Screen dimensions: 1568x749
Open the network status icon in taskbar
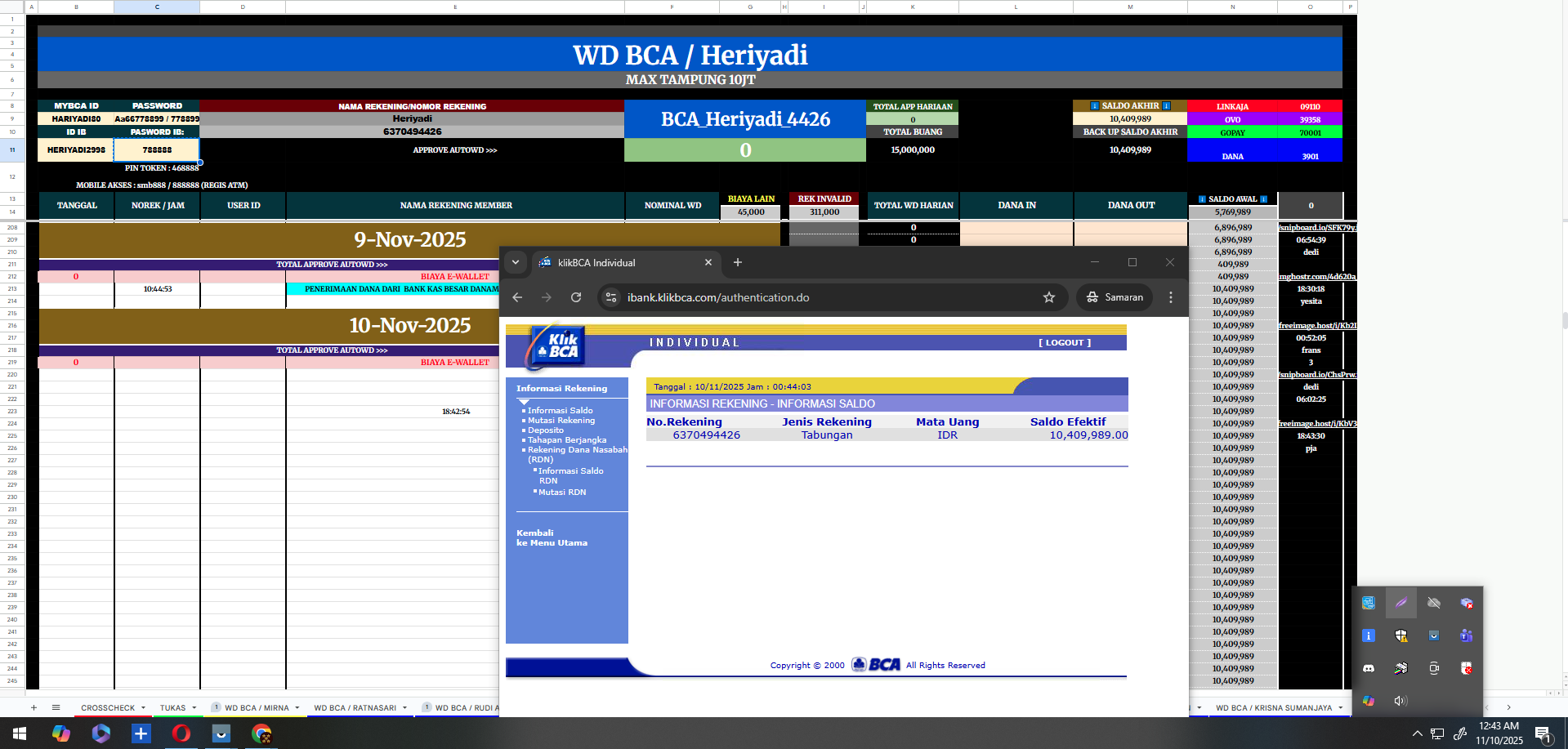(x=1437, y=733)
